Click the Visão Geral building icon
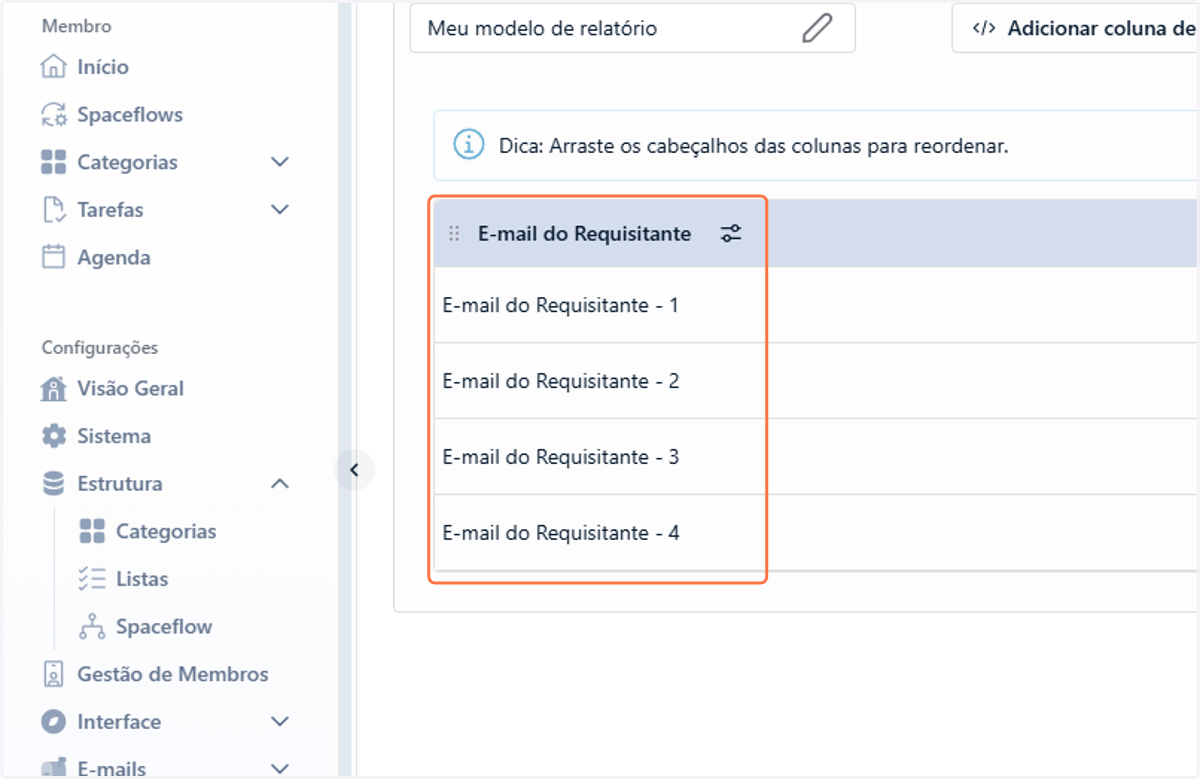The image size is (1200, 779). [53, 388]
